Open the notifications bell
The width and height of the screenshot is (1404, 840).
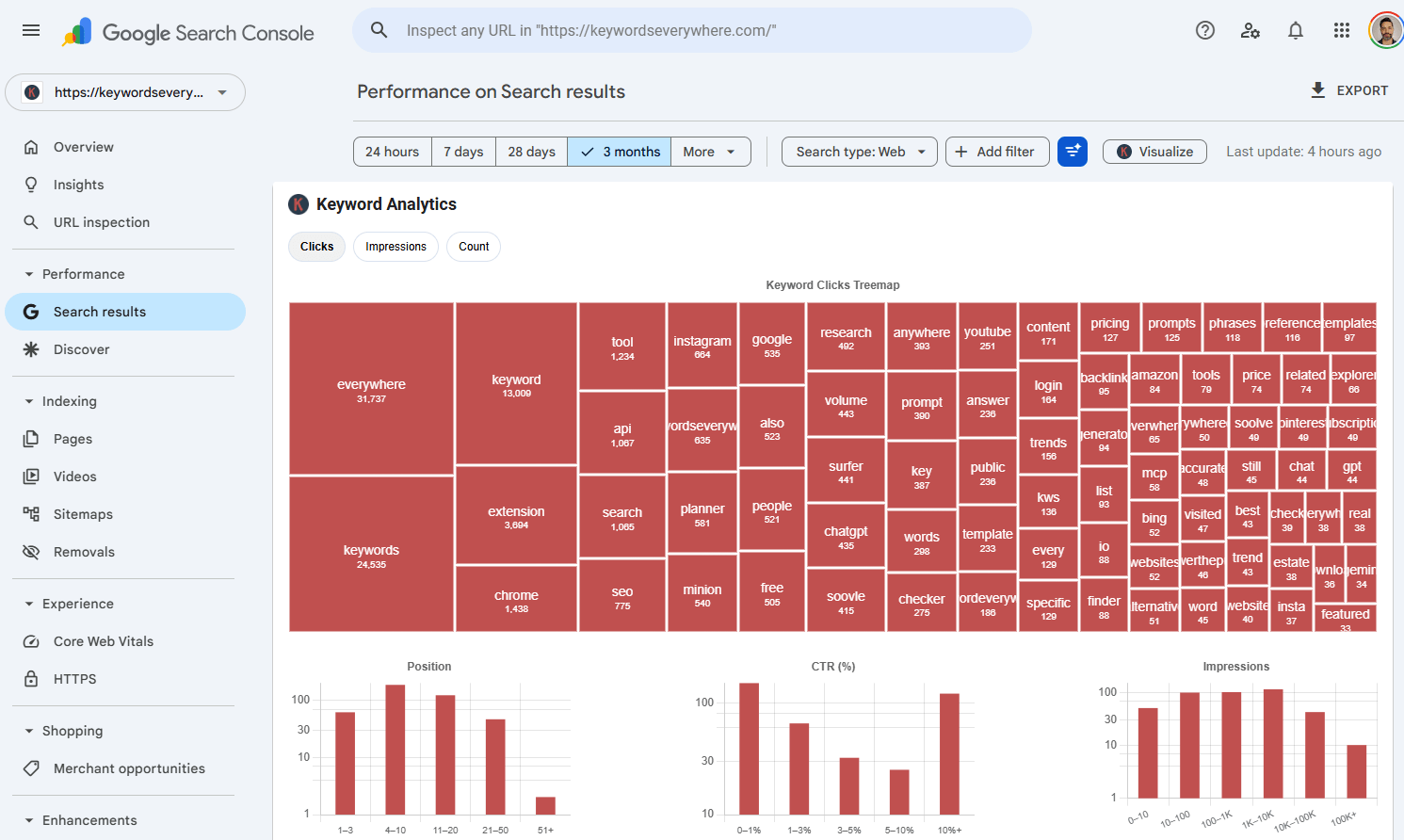click(1296, 30)
